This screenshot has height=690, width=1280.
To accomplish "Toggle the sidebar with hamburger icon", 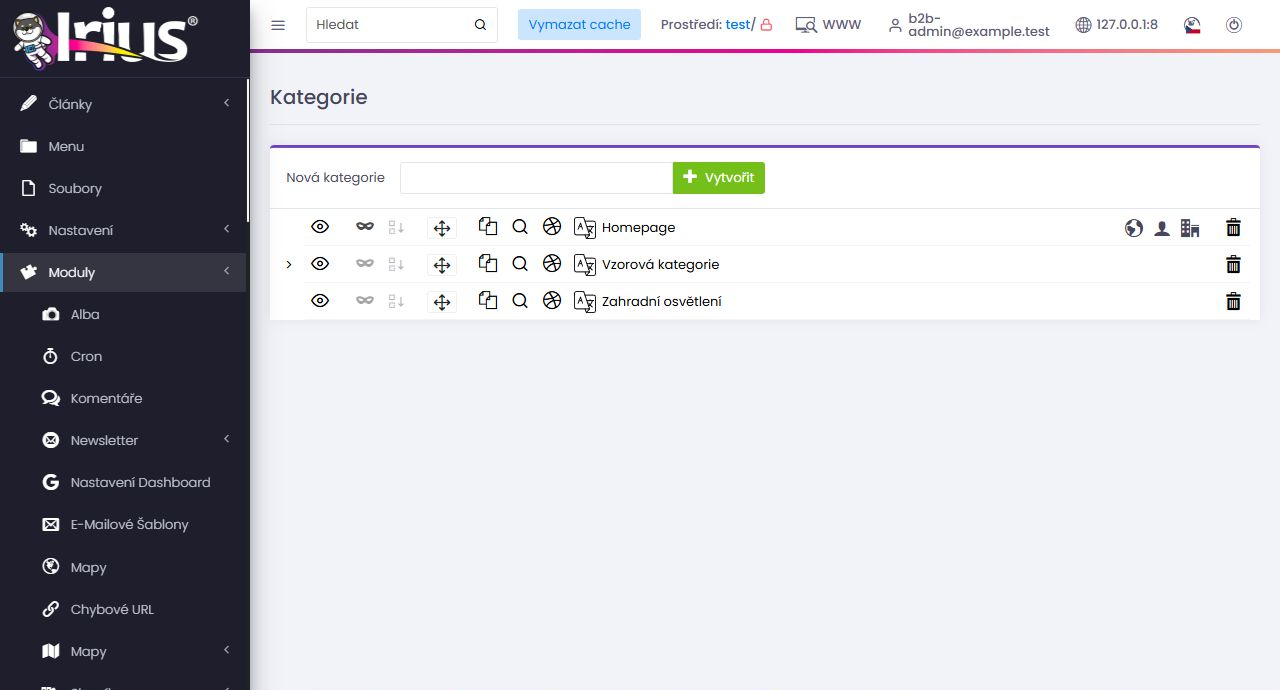I will pos(278,25).
